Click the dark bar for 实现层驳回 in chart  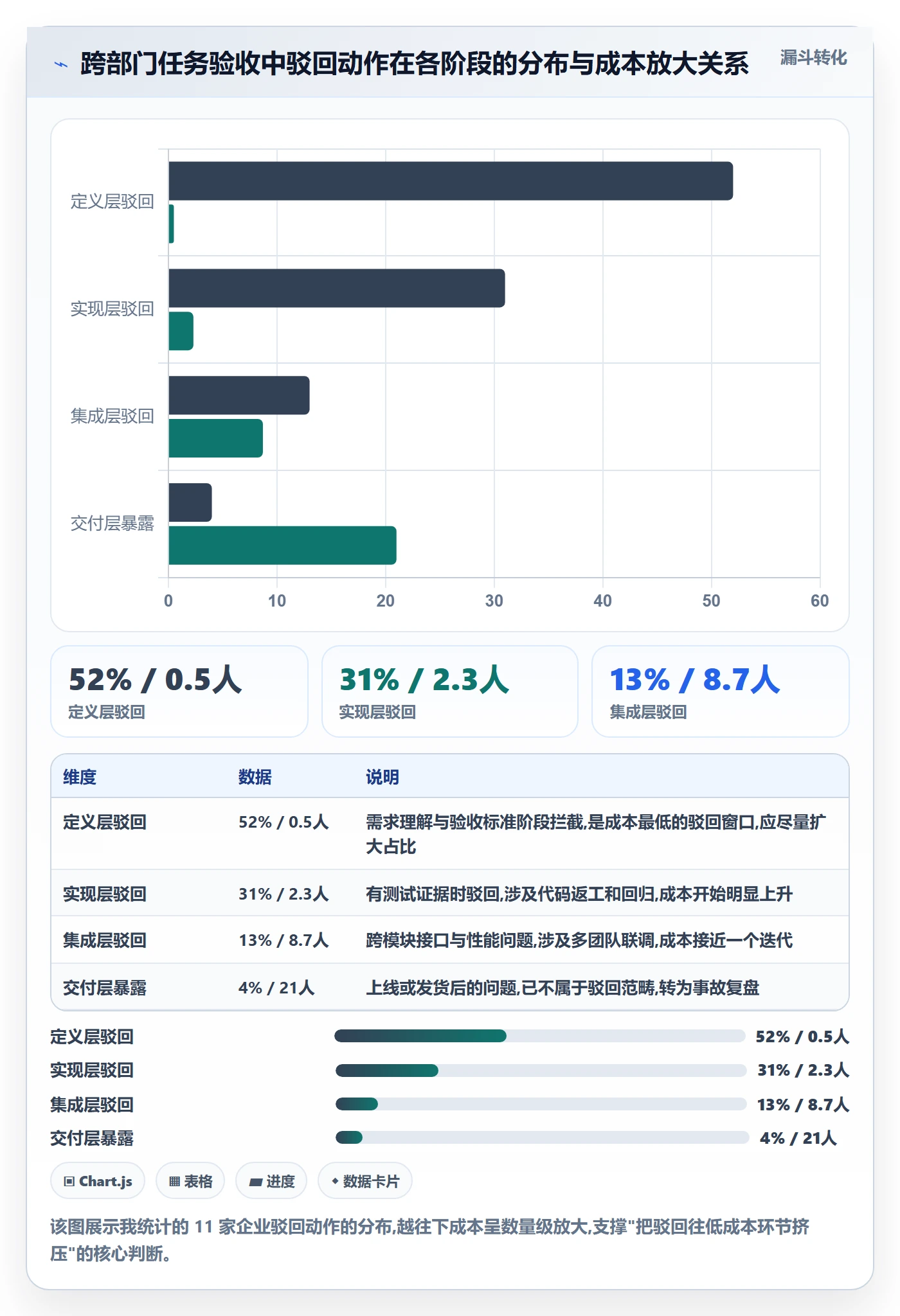point(337,288)
